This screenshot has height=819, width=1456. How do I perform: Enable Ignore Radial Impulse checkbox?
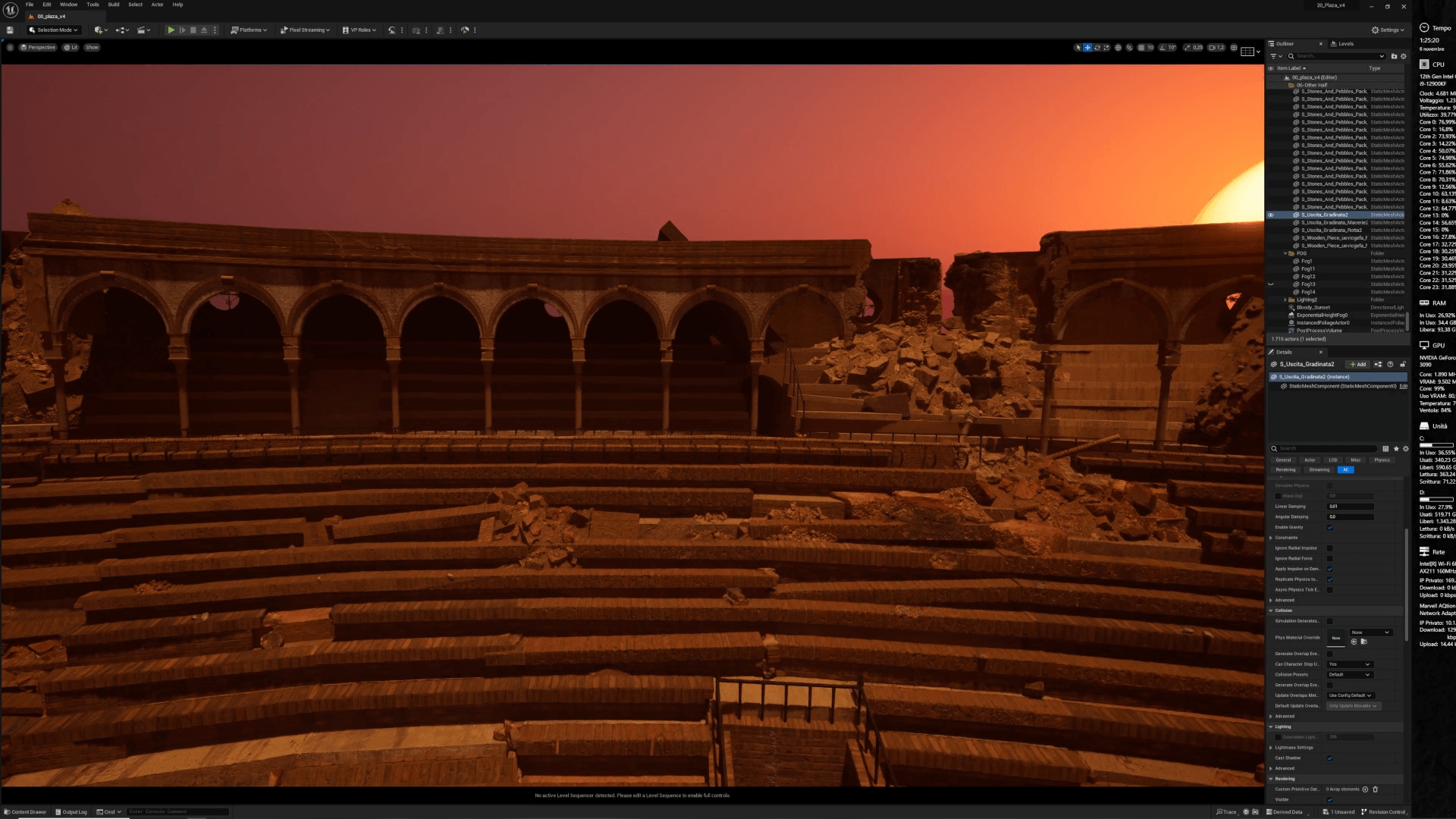[1329, 548]
